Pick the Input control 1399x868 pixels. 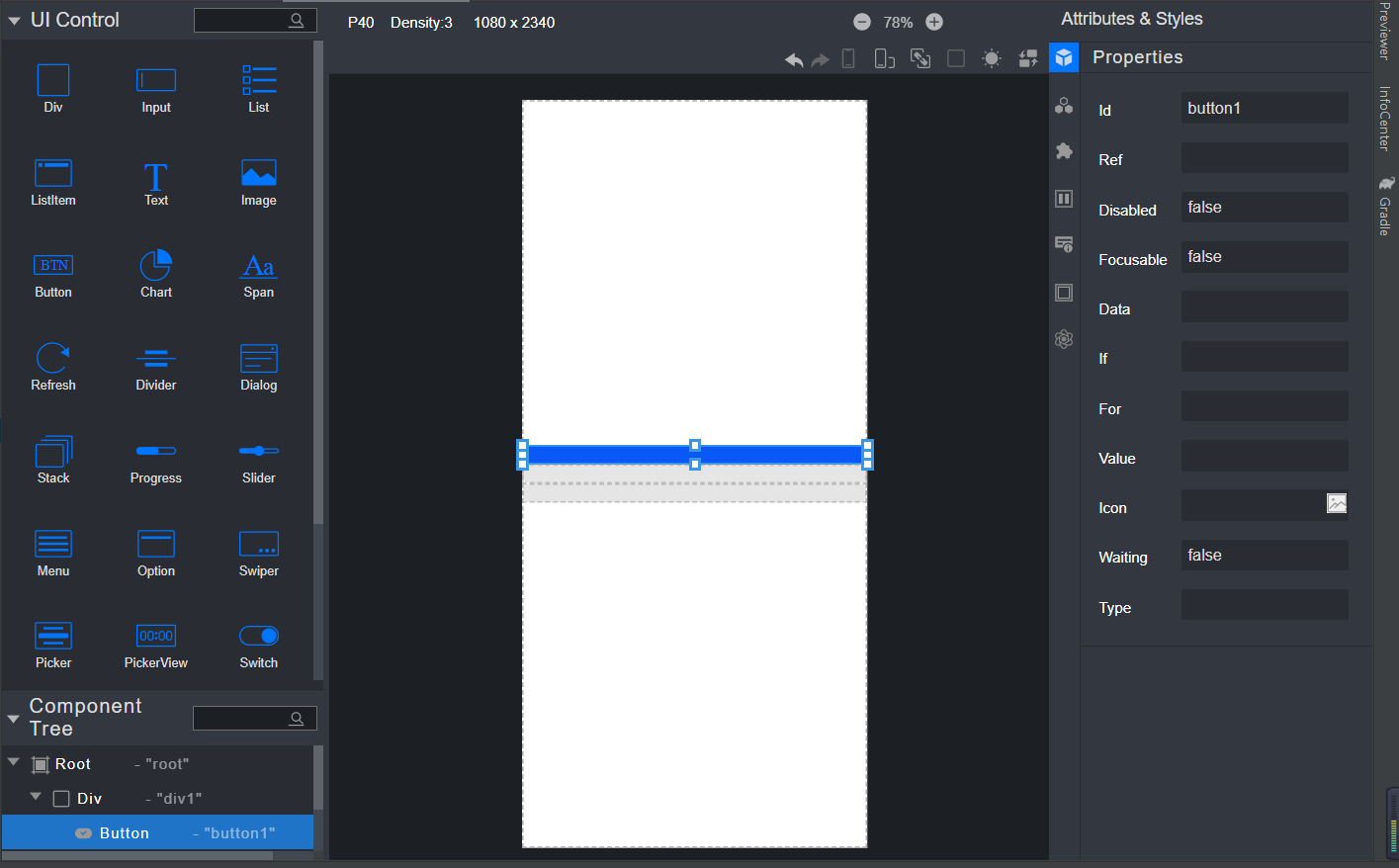coord(156,88)
